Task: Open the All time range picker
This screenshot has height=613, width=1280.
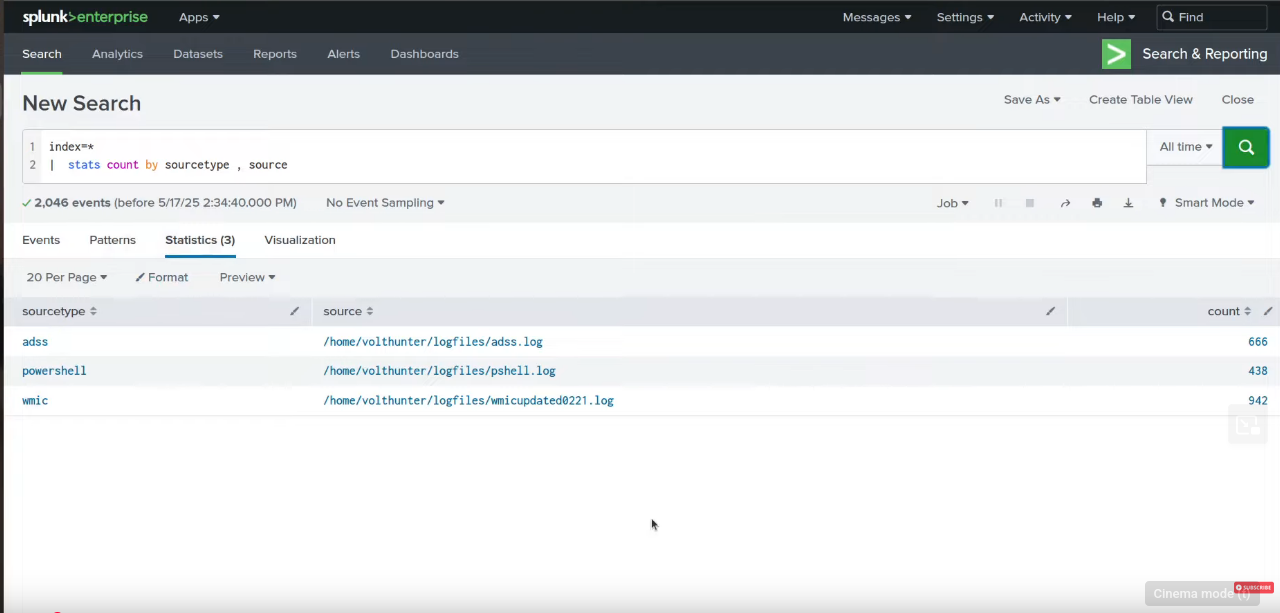Action: coord(1185,147)
